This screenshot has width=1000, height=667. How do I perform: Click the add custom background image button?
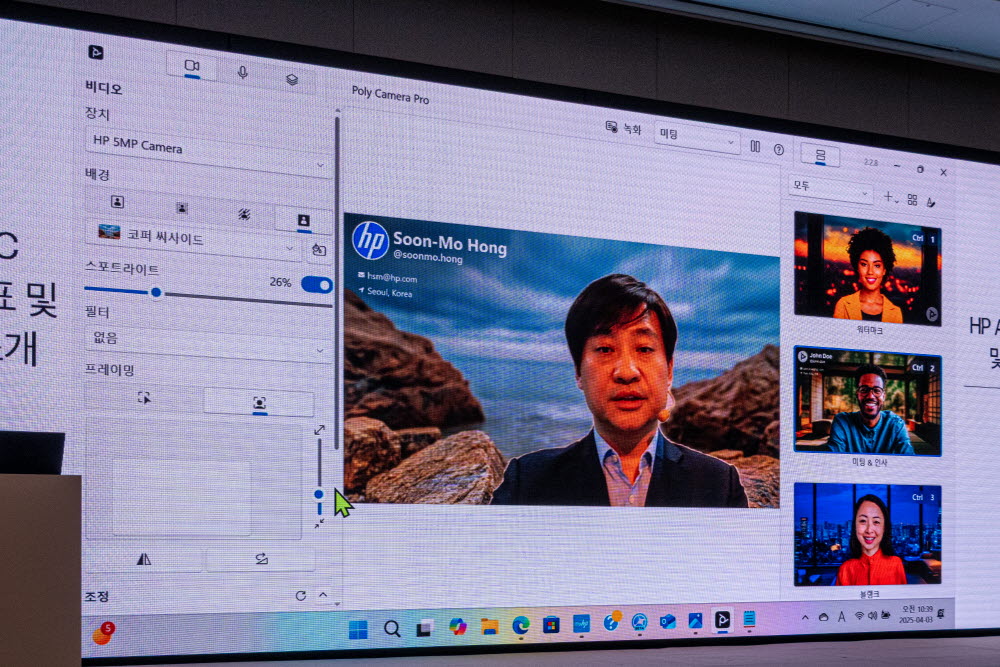(319, 250)
